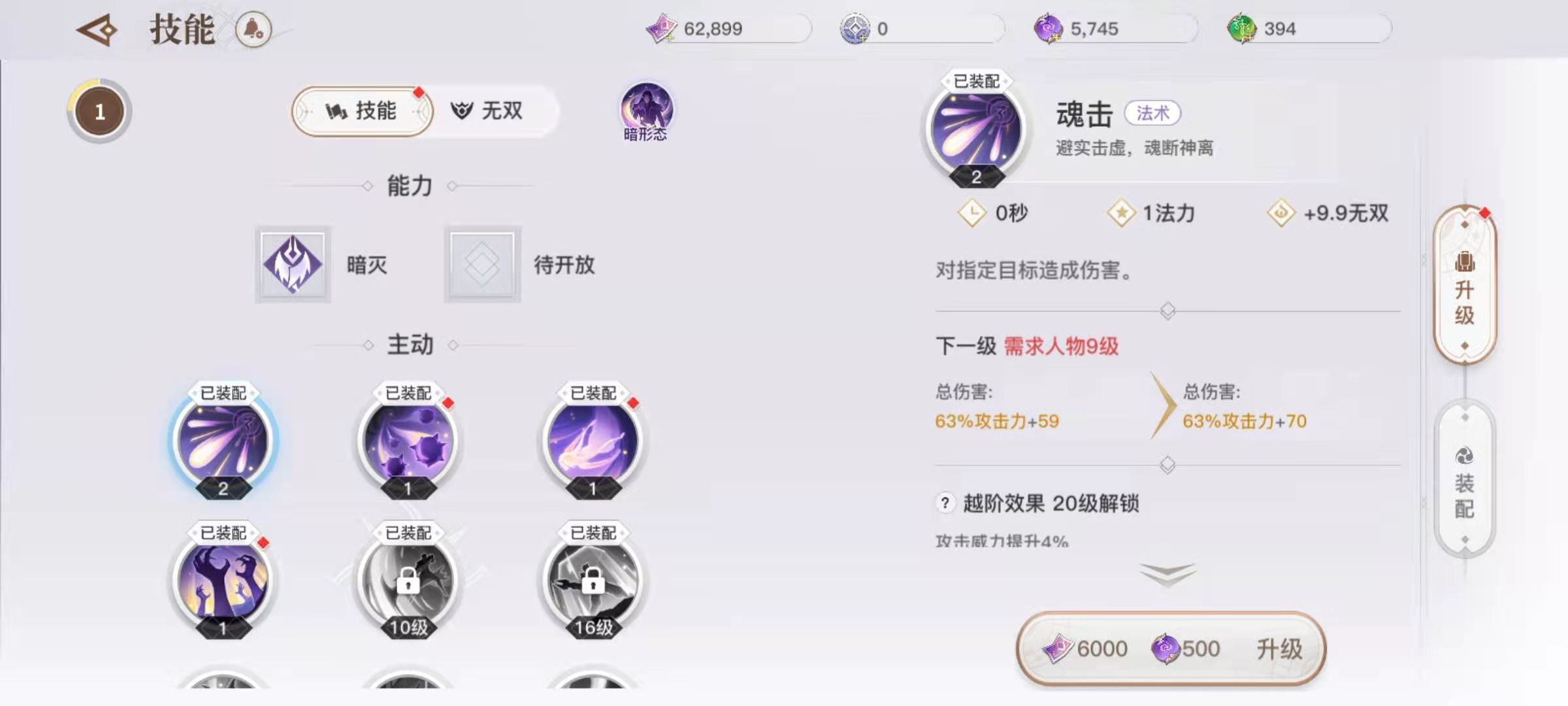Select the 暗灭 ability icon
Viewport: 1568px width, 706px height.
pyautogui.click(x=293, y=264)
